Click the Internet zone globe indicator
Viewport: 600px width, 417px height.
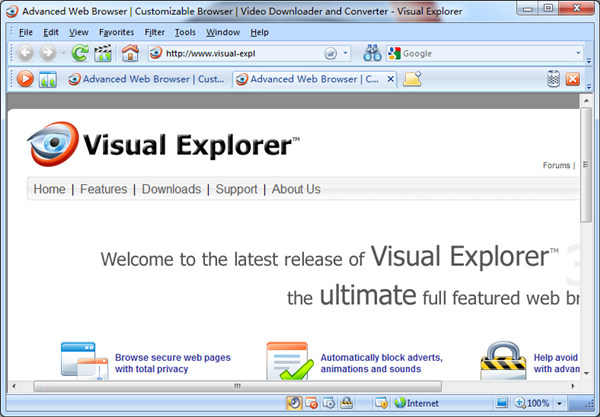click(x=416, y=403)
